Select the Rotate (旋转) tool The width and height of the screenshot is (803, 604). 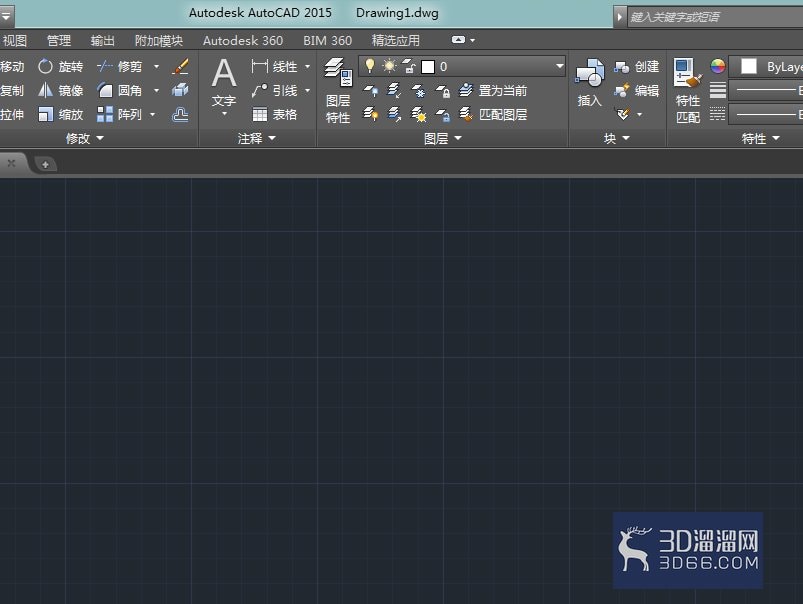(x=60, y=67)
